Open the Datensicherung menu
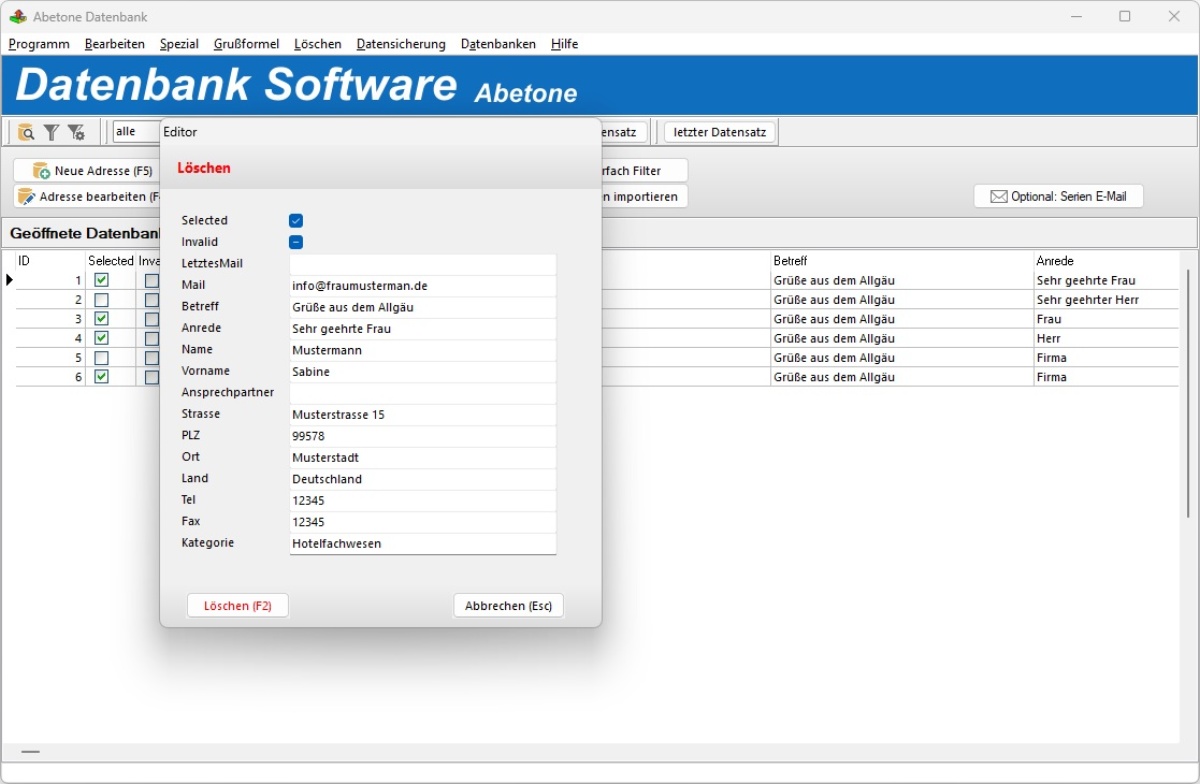The width and height of the screenshot is (1200, 784). 401,44
